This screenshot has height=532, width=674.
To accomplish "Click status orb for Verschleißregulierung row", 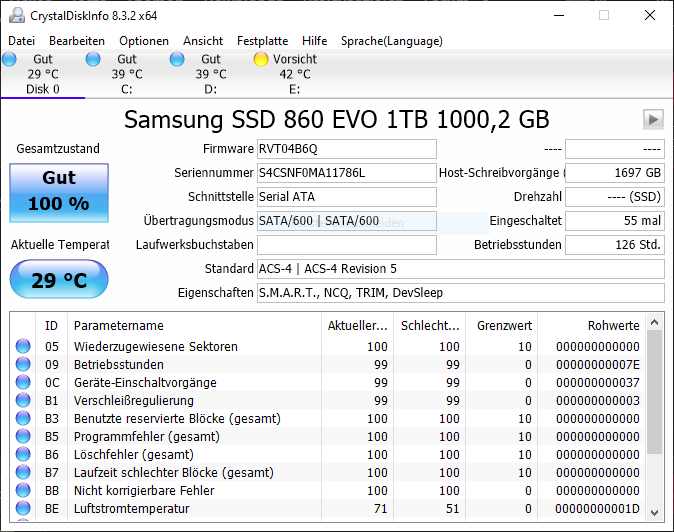I will [x=23, y=400].
